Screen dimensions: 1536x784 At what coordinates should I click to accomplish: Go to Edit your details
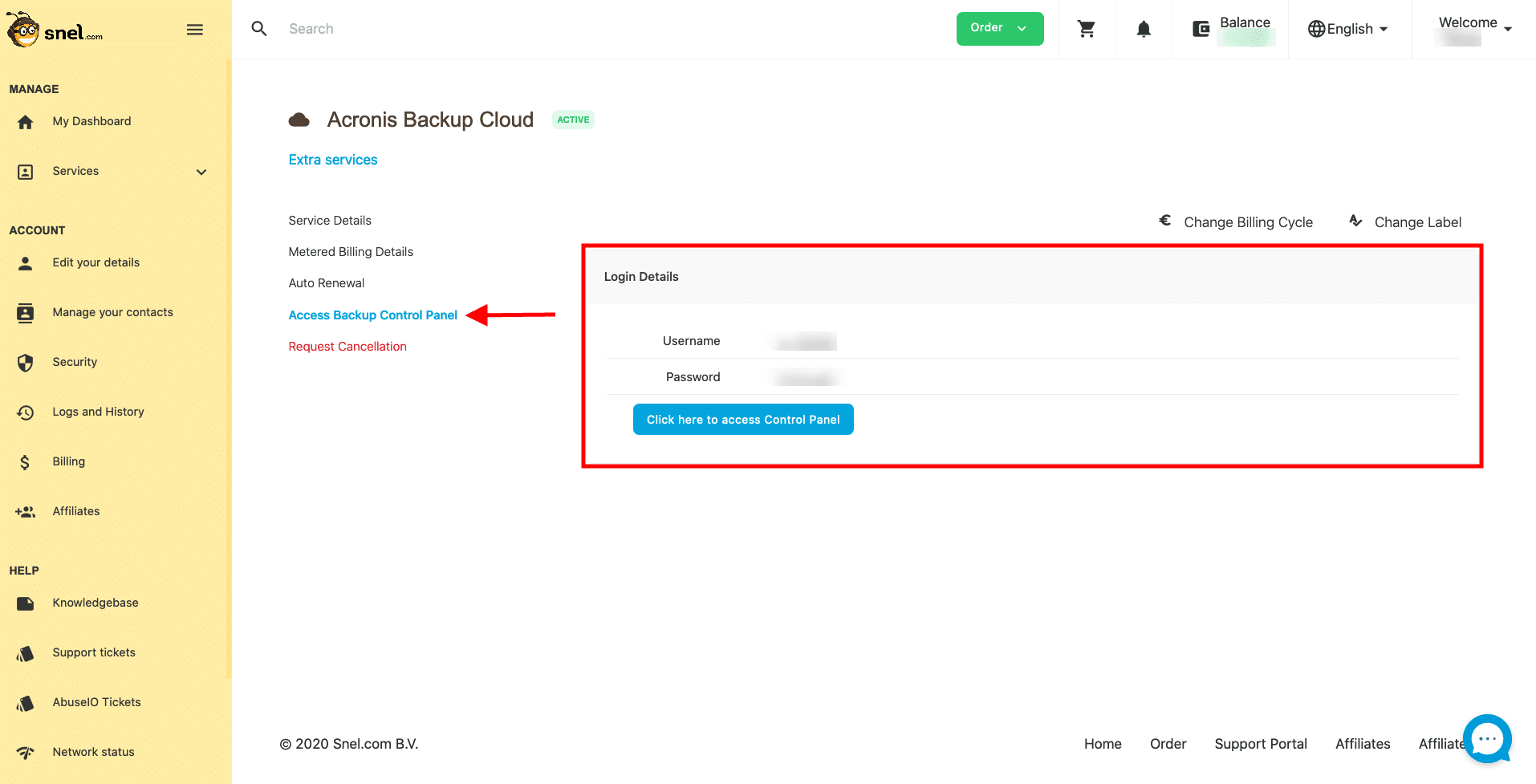pos(96,262)
